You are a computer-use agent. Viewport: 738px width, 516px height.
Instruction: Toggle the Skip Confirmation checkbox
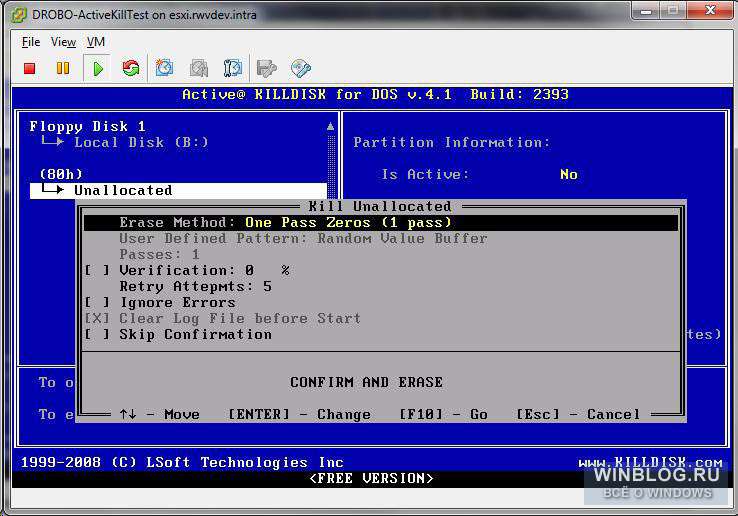tap(97, 334)
